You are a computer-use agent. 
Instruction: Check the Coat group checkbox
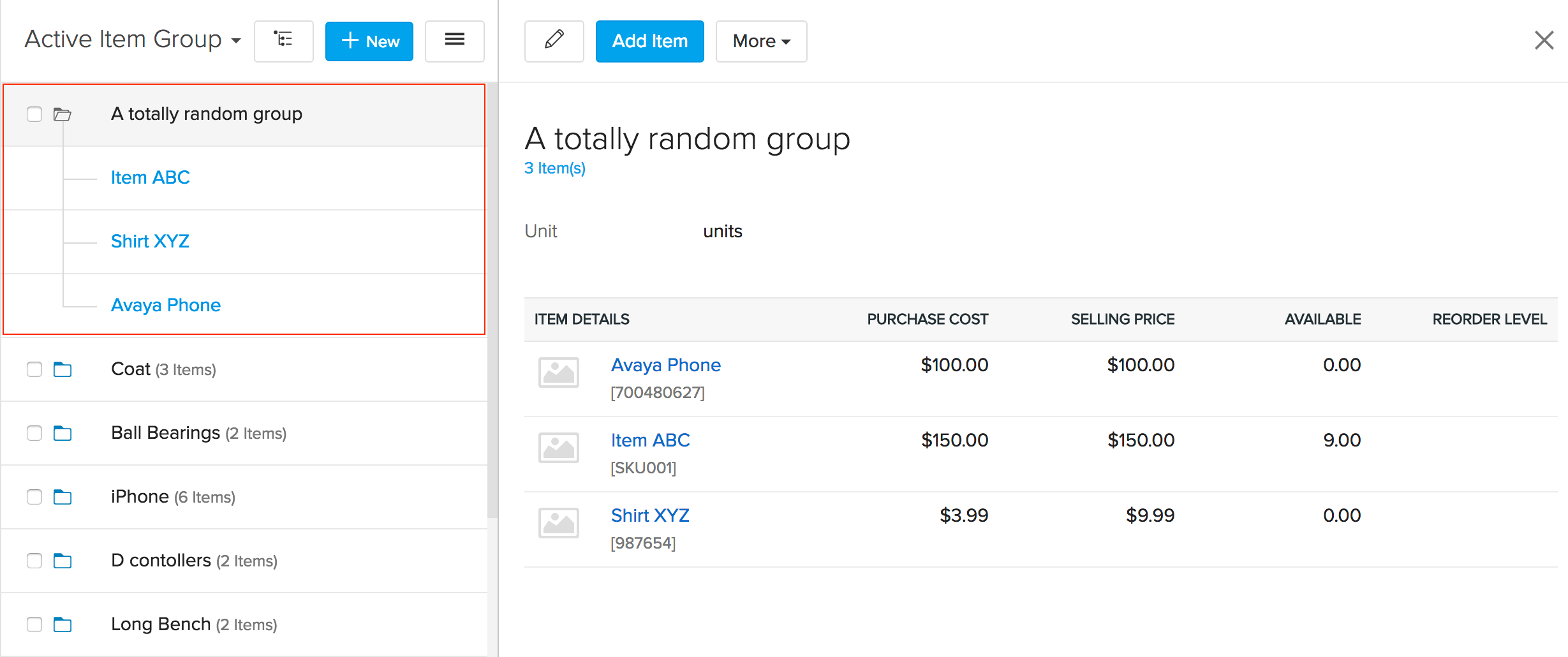[x=34, y=370]
